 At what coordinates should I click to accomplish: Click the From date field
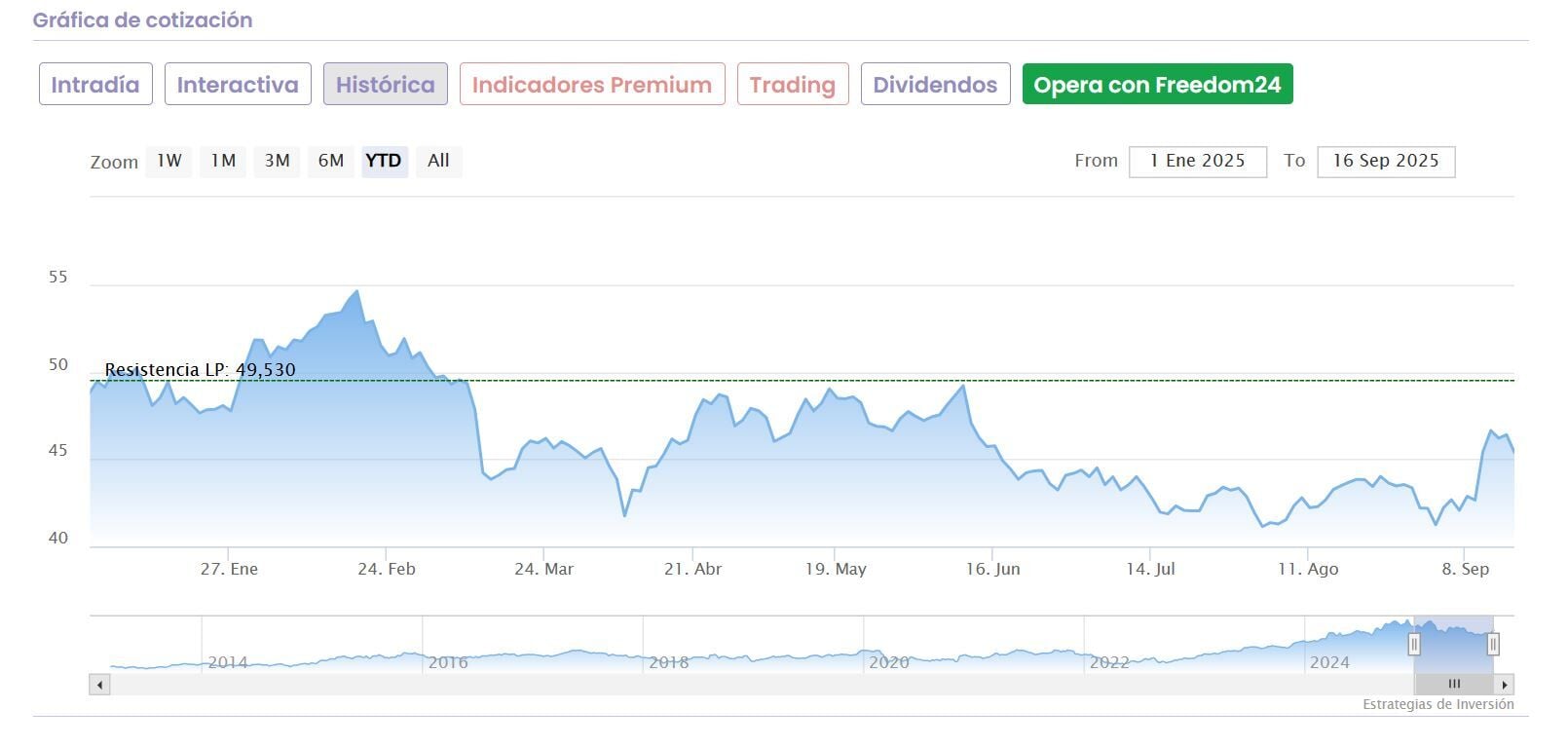(1197, 162)
